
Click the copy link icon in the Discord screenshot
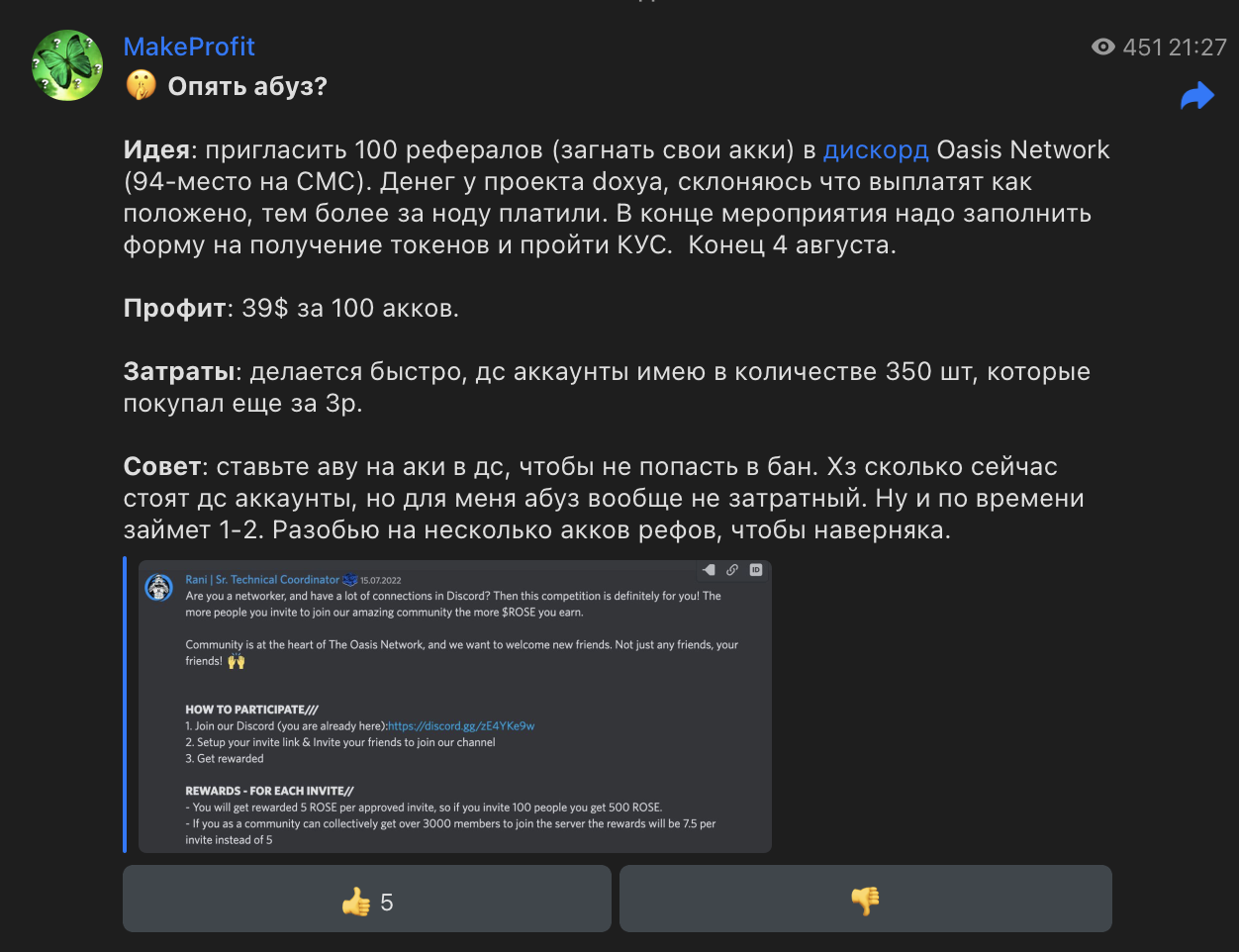point(732,570)
